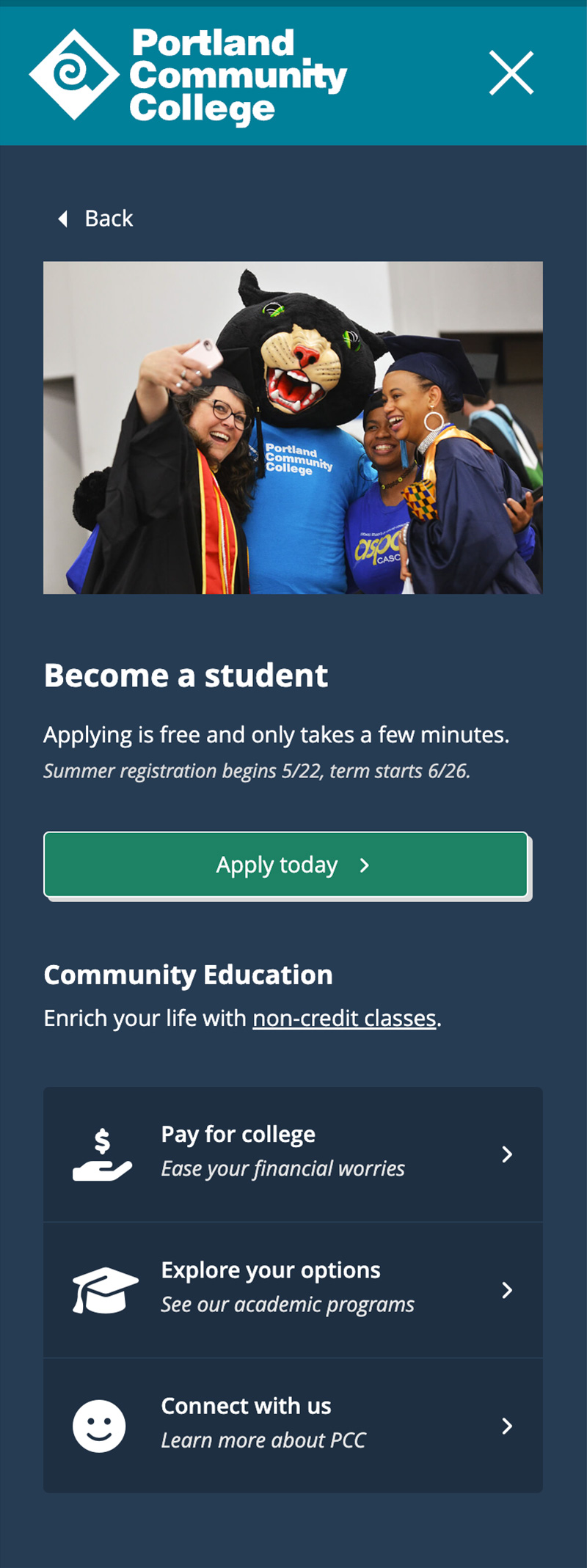Click the graduation cap icon
The width and height of the screenshot is (587, 1568).
coord(105,1290)
